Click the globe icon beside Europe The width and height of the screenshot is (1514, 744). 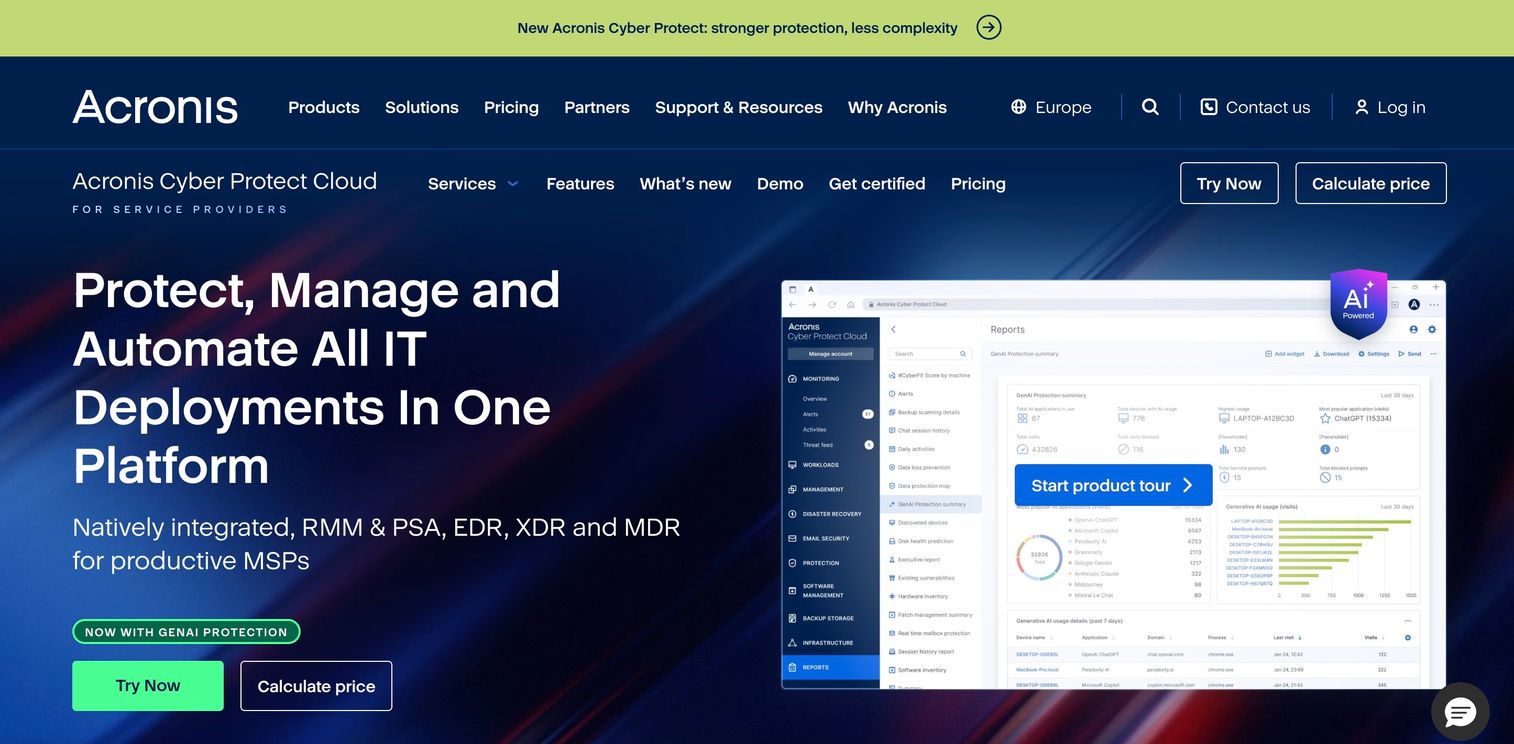pyautogui.click(x=1019, y=107)
